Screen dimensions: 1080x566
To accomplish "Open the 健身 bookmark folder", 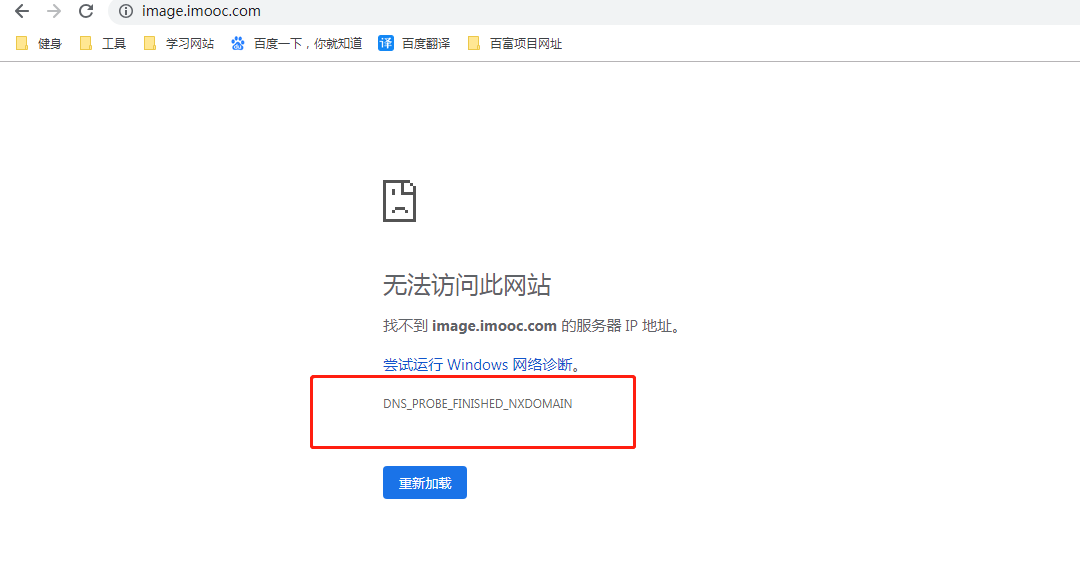I will [39, 43].
